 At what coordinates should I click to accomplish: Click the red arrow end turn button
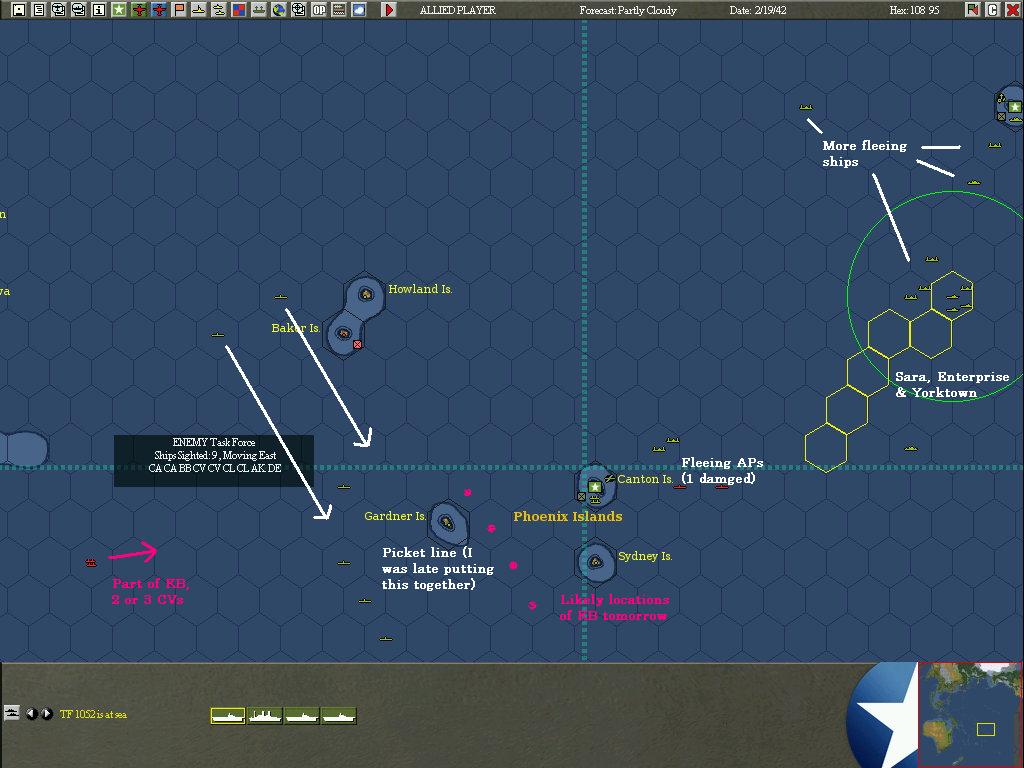tap(389, 10)
